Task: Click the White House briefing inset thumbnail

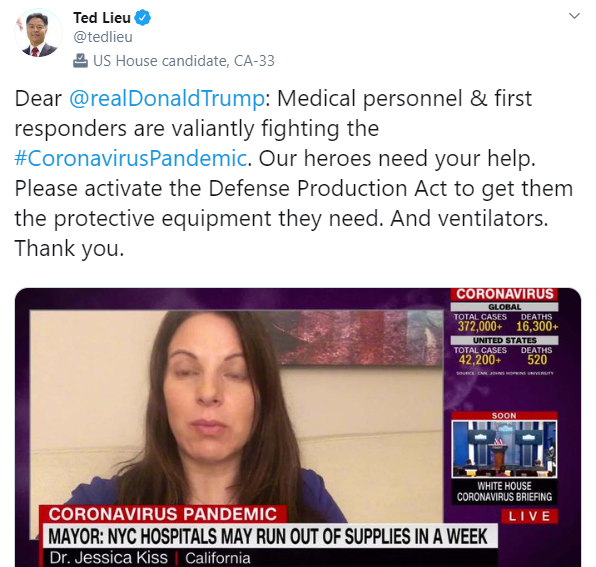Action: click(504, 449)
